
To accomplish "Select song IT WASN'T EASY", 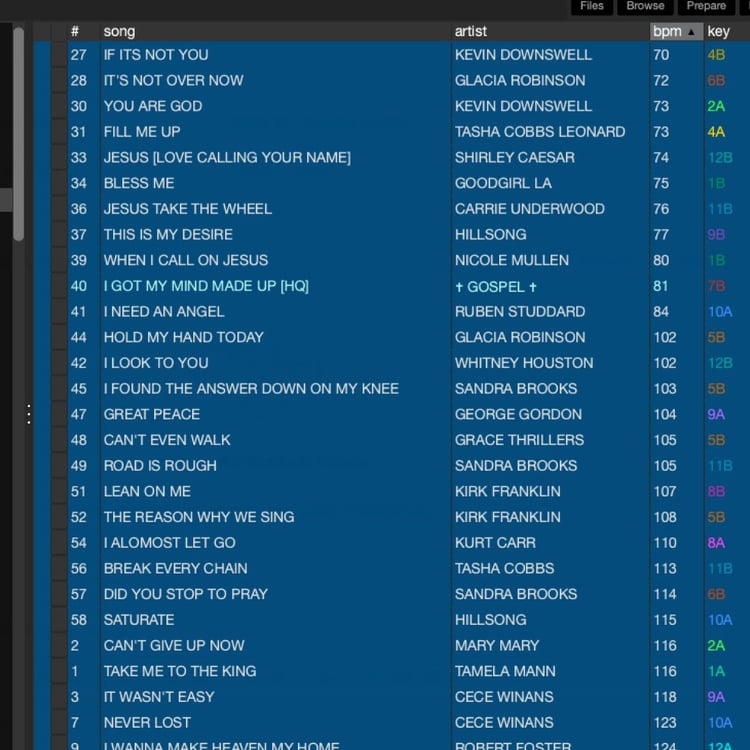I will [159, 697].
